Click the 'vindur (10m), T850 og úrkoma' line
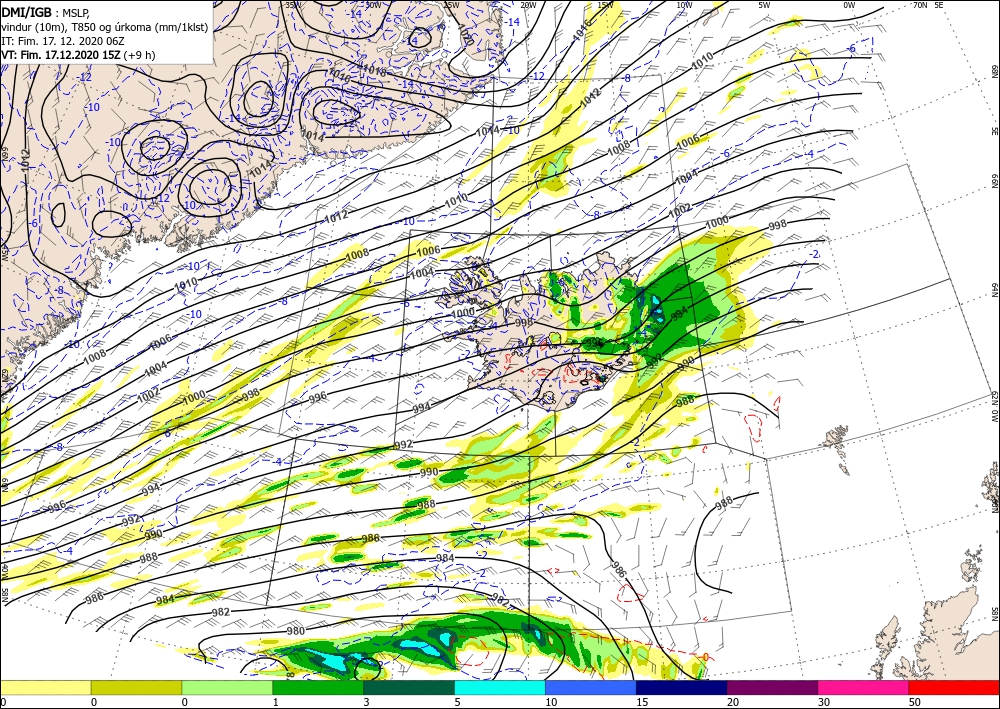This screenshot has height=709, width=1000. click(x=105, y=27)
